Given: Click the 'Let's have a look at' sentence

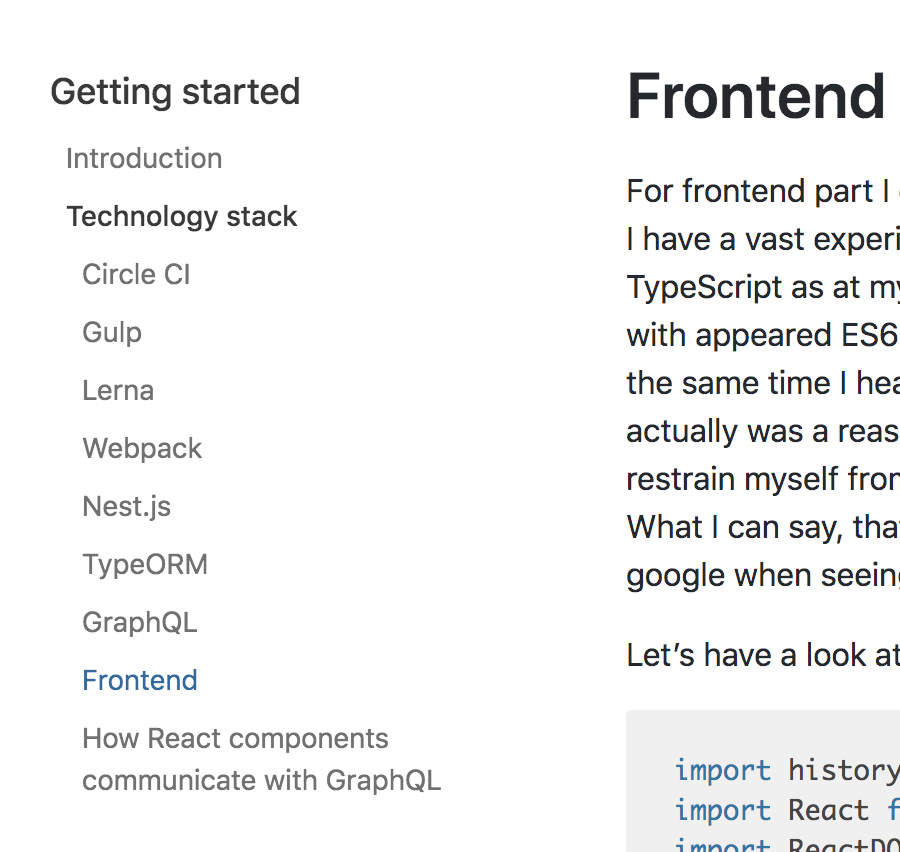Looking at the screenshot, I should [x=762, y=655].
